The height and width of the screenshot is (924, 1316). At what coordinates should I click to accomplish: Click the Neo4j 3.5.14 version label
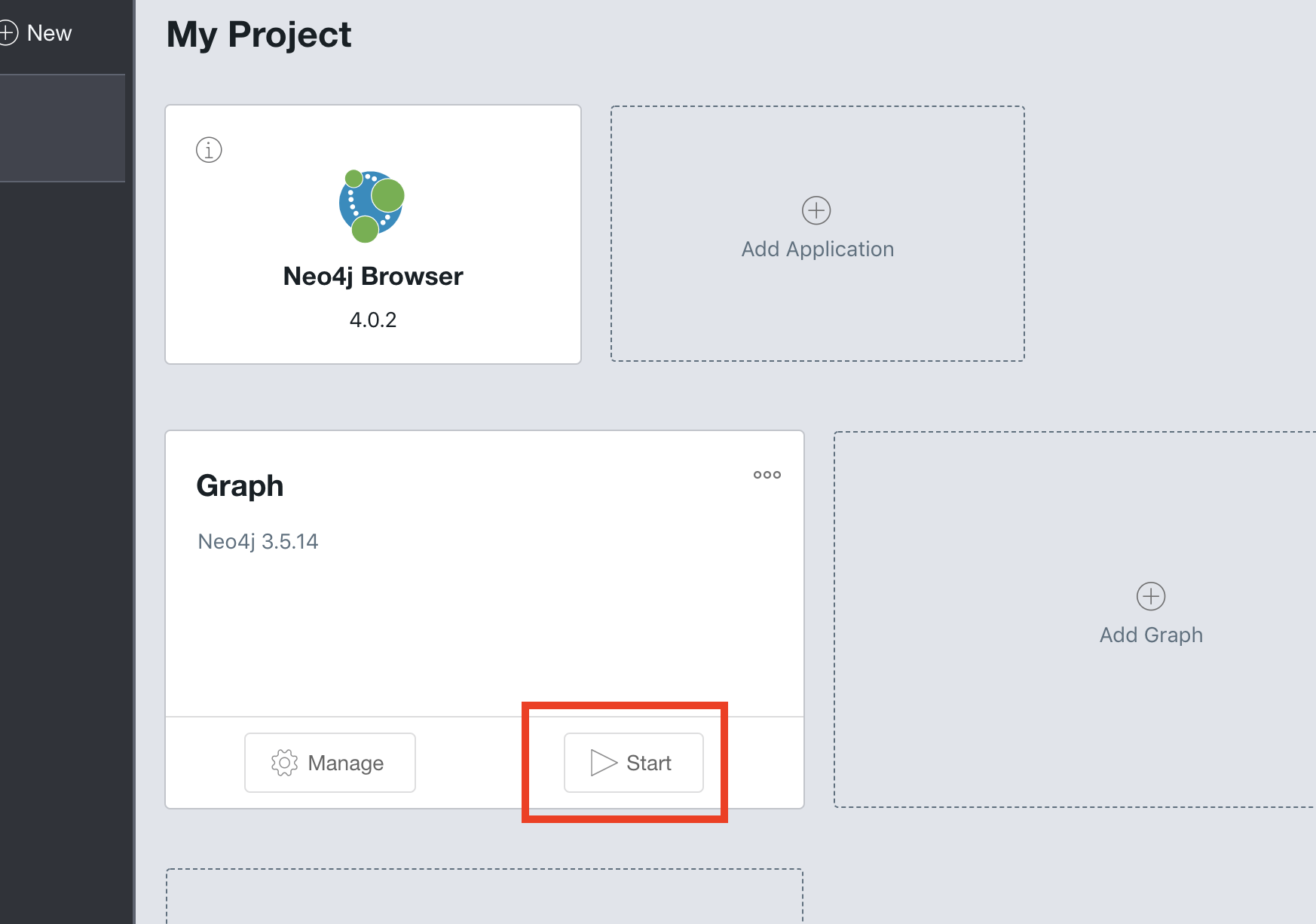click(x=258, y=542)
